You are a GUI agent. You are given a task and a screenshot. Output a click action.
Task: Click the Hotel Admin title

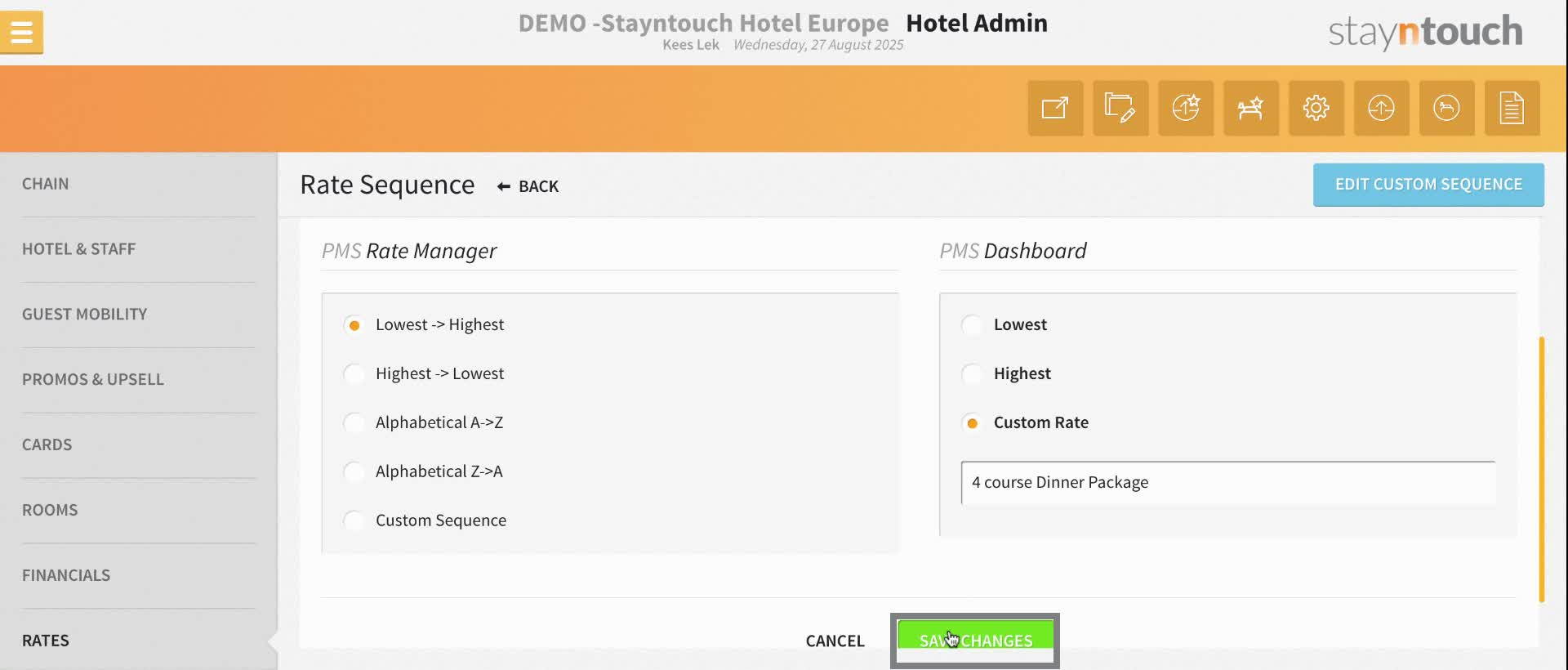tap(977, 23)
